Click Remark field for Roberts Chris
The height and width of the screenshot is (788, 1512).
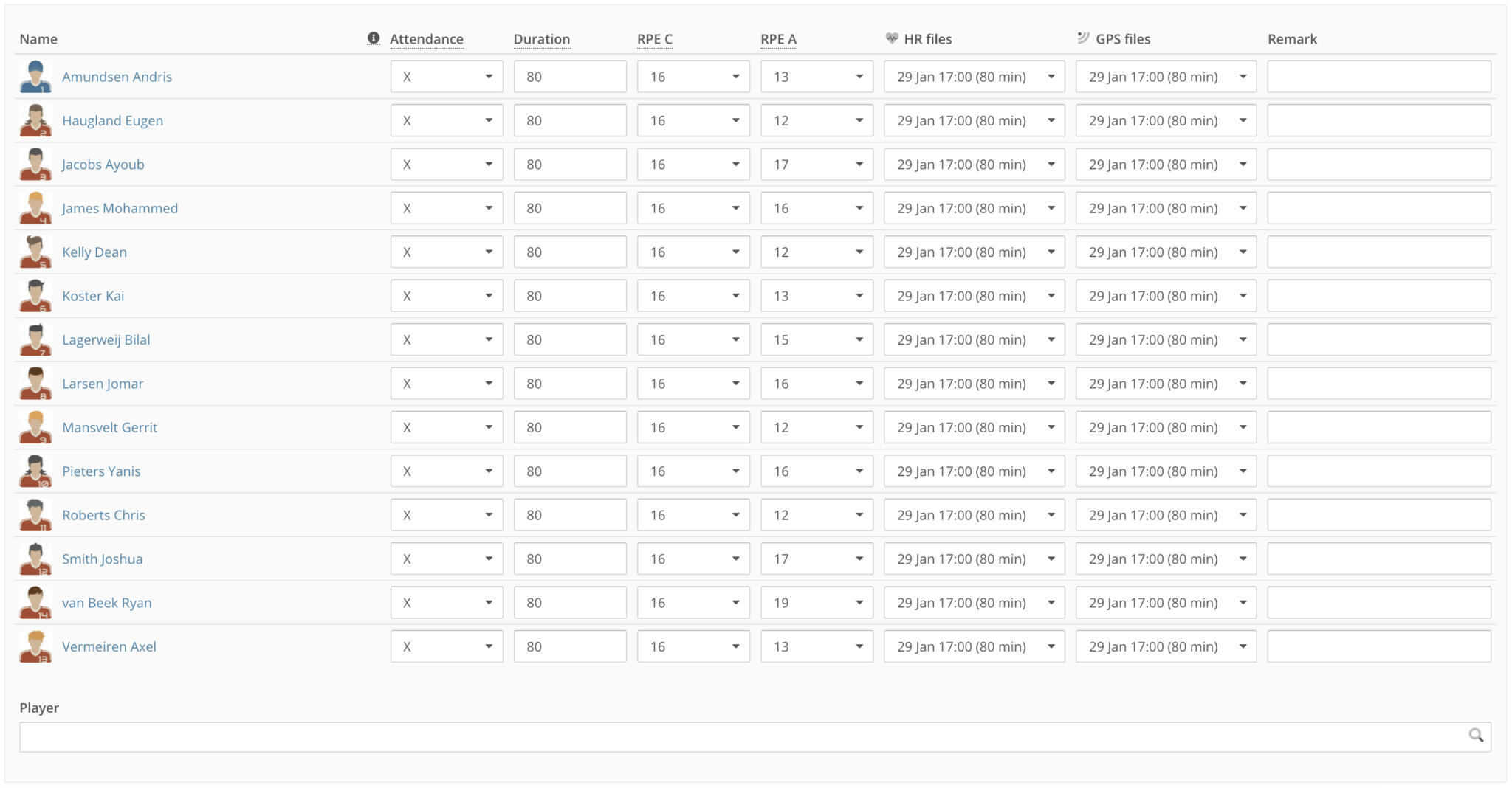(1378, 515)
